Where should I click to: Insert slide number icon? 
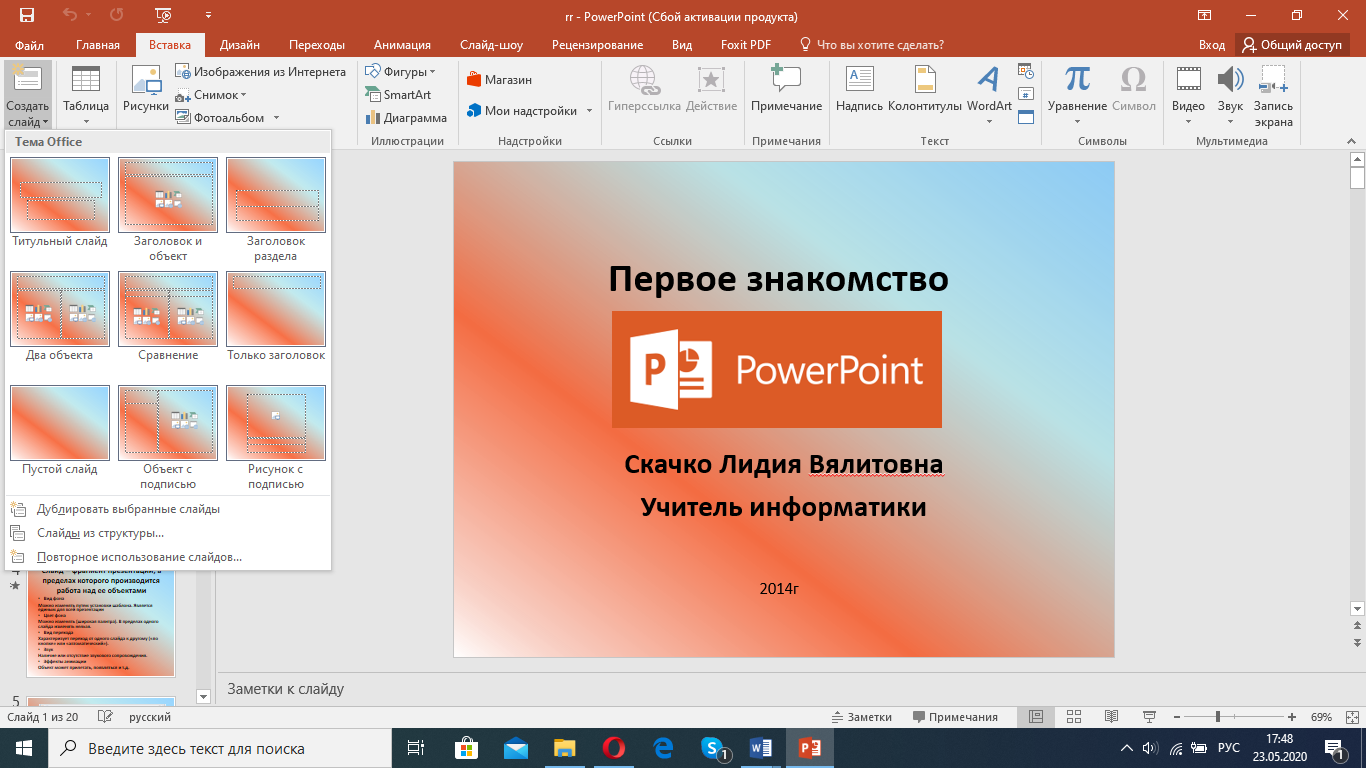[x=1025, y=93]
